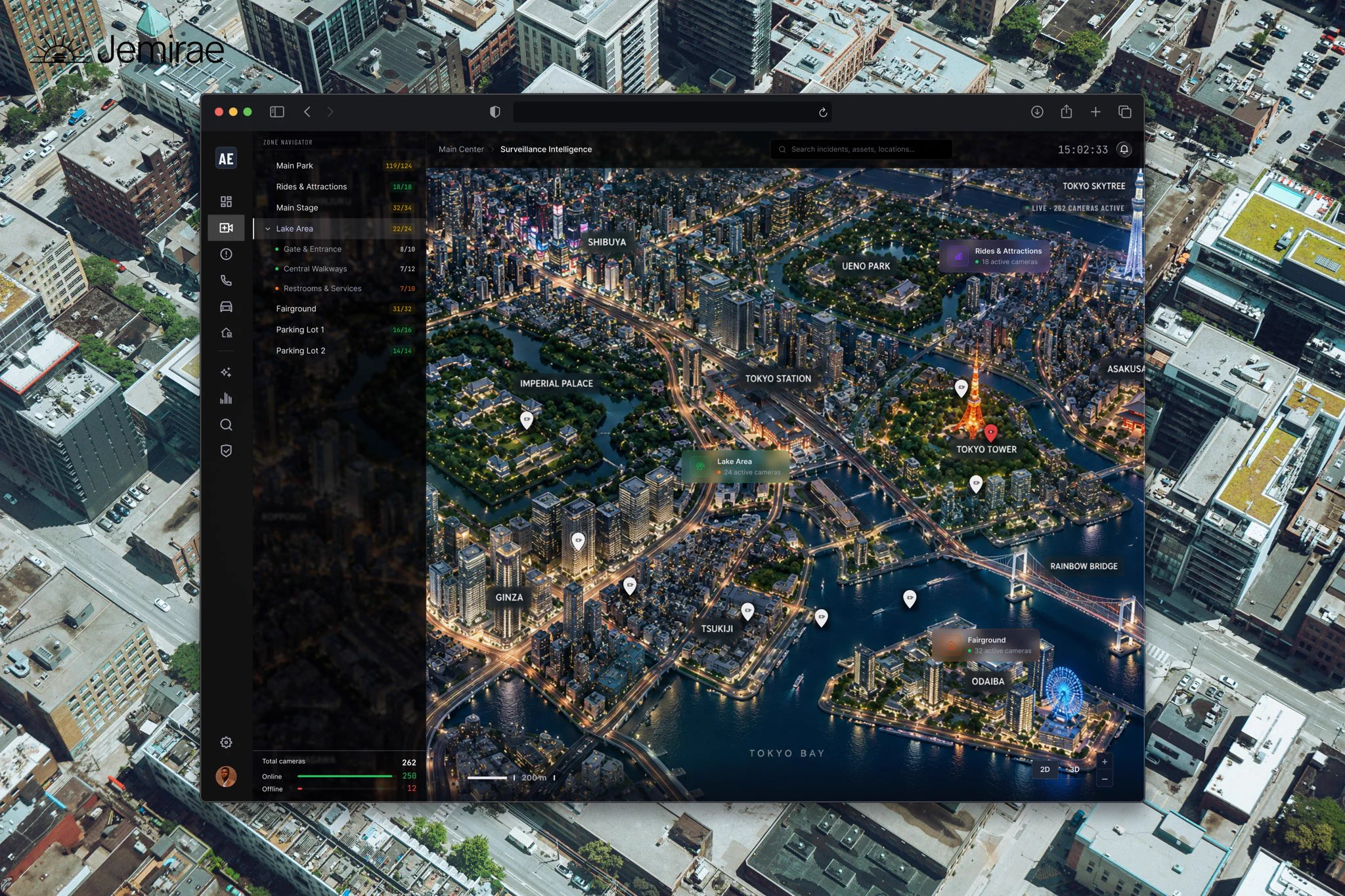The width and height of the screenshot is (1345, 896).
Task: Open the vehicle icon in sidebar
Action: (226, 307)
